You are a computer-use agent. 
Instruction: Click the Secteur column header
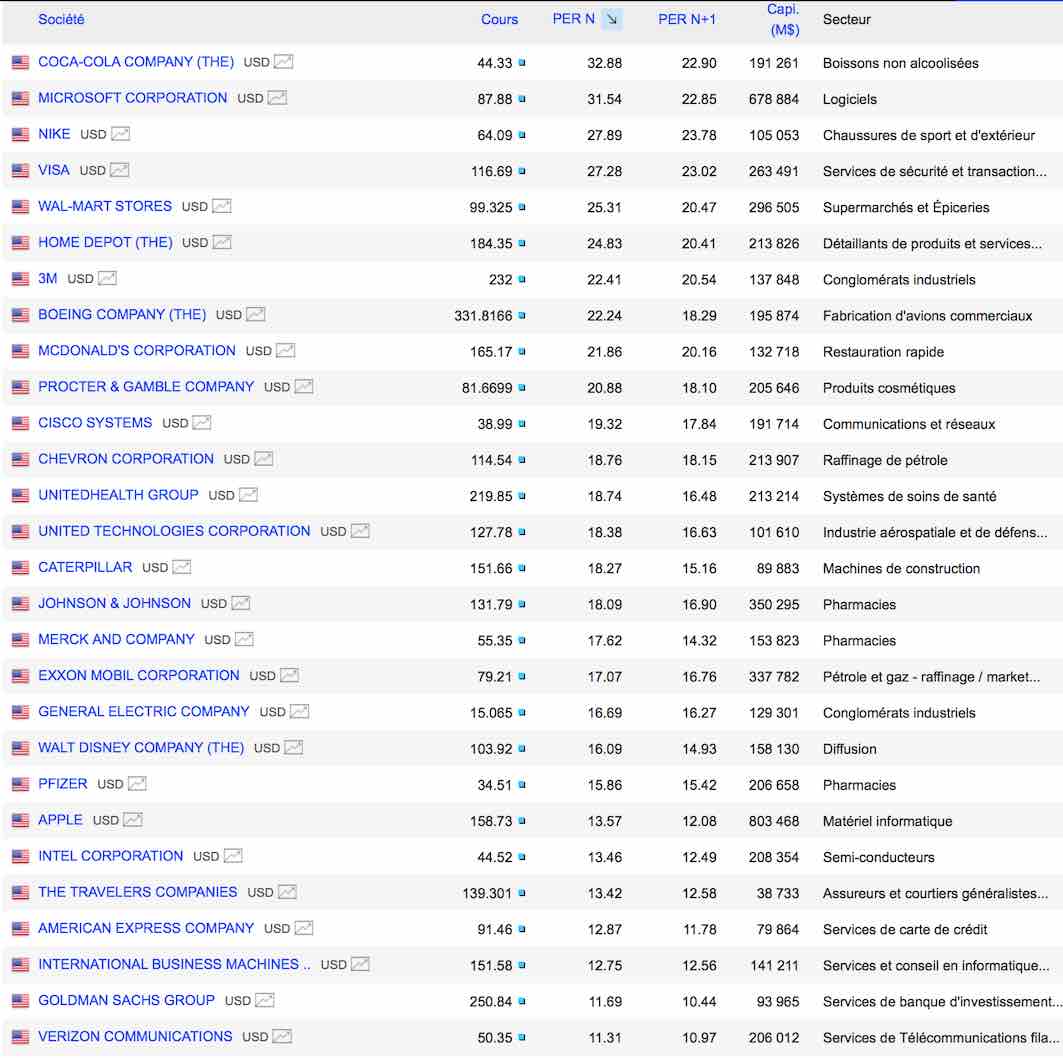point(847,19)
